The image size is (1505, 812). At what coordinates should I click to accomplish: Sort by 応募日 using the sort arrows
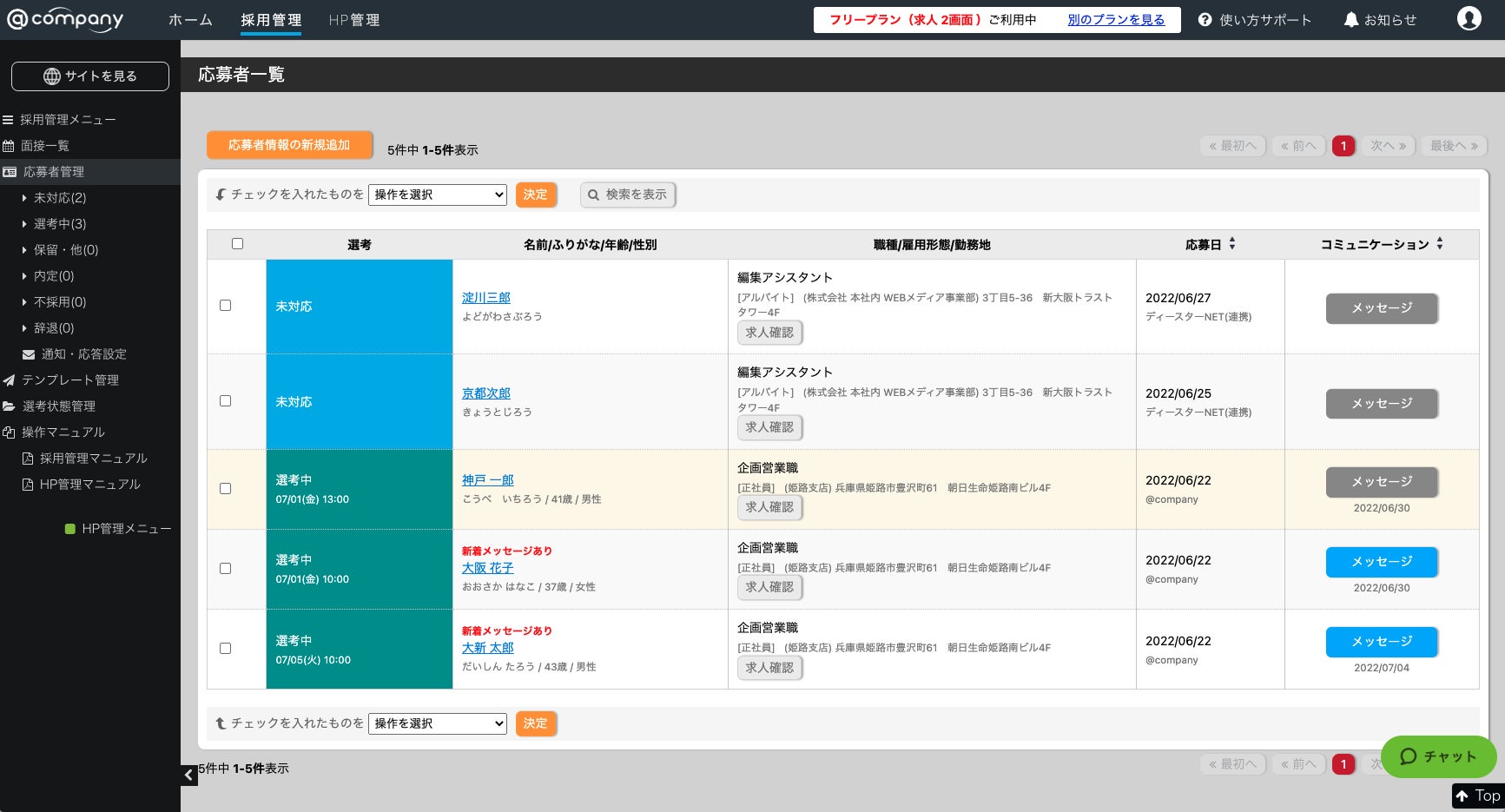[1231, 244]
